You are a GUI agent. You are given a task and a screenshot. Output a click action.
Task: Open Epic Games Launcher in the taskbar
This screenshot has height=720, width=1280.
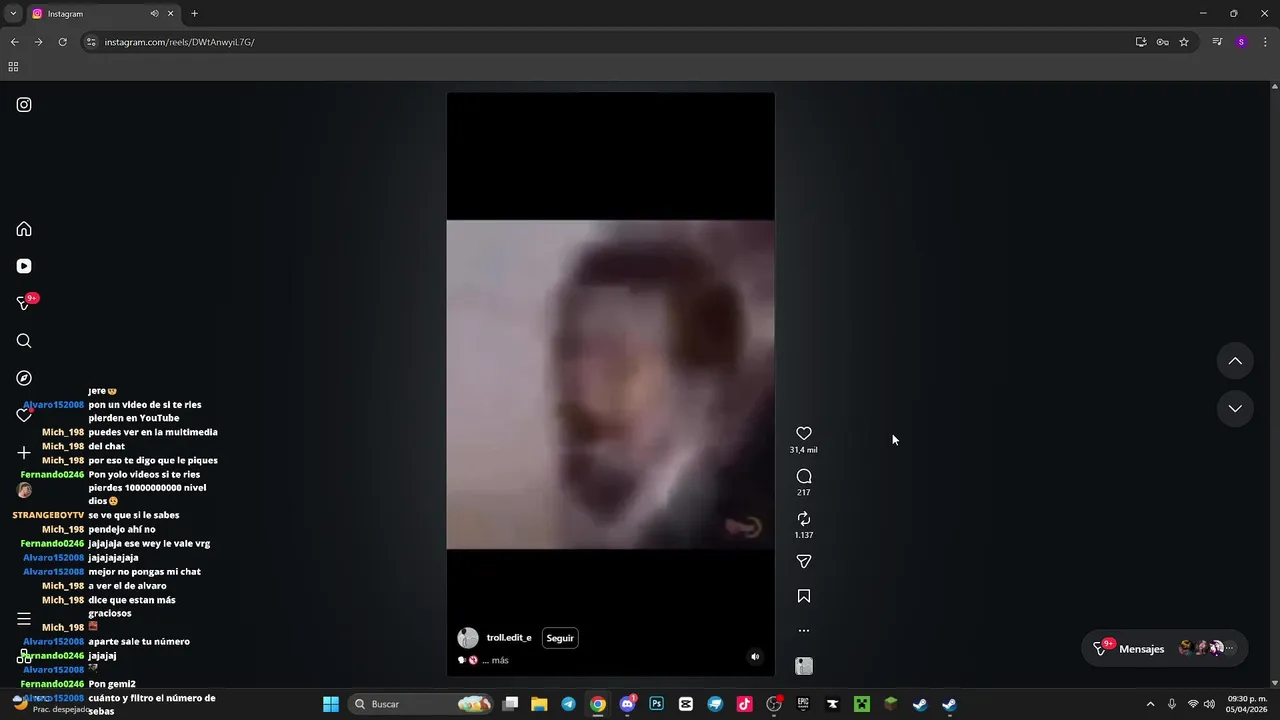pyautogui.click(x=803, y=704)
